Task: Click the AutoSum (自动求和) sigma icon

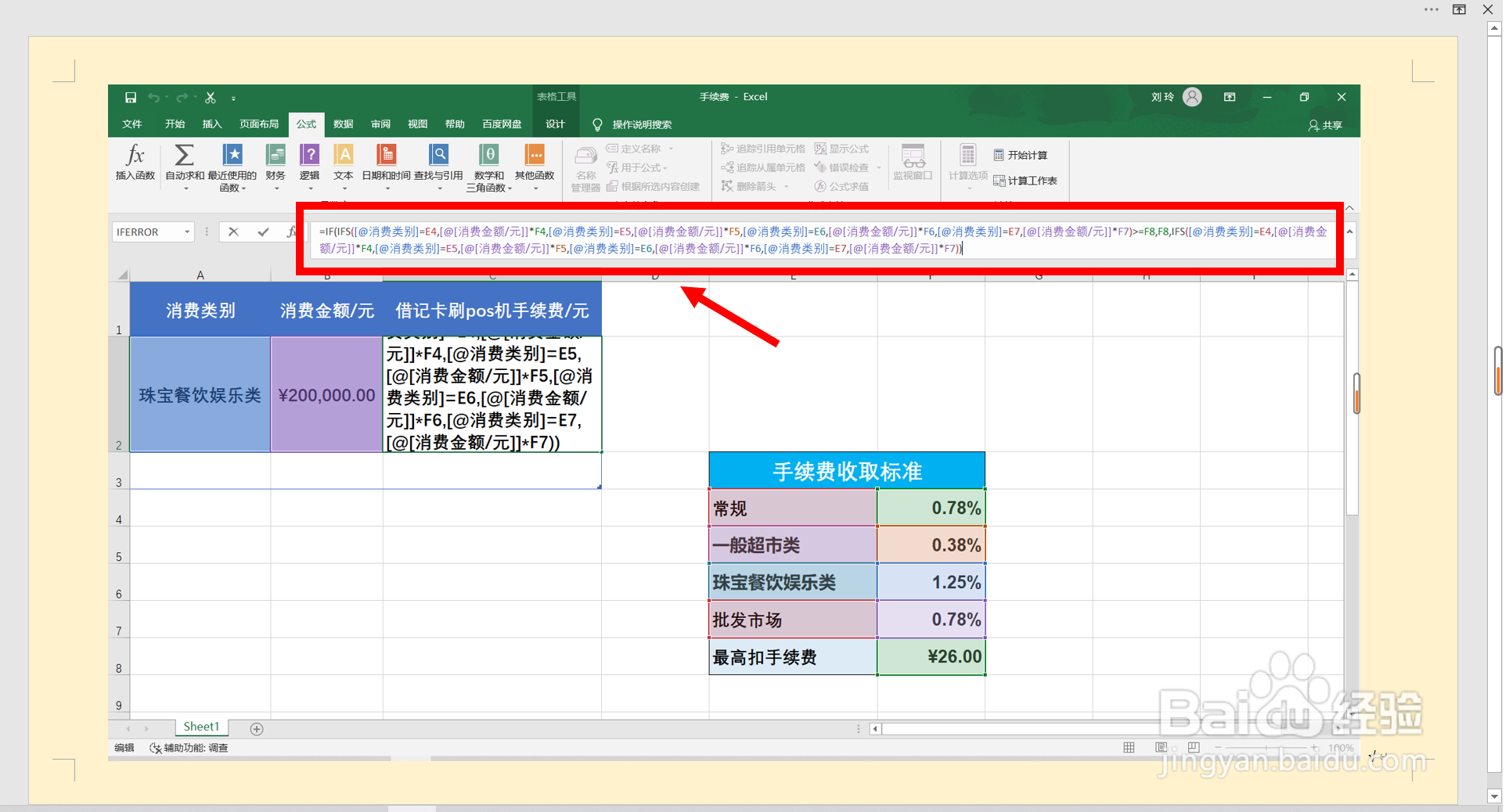Action: [185, 155]
